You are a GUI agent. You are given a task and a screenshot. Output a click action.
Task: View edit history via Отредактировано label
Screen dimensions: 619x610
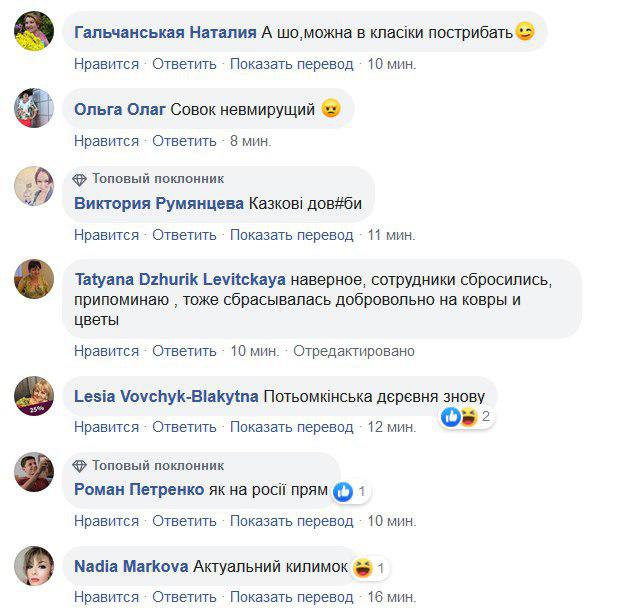click(353, 351)
